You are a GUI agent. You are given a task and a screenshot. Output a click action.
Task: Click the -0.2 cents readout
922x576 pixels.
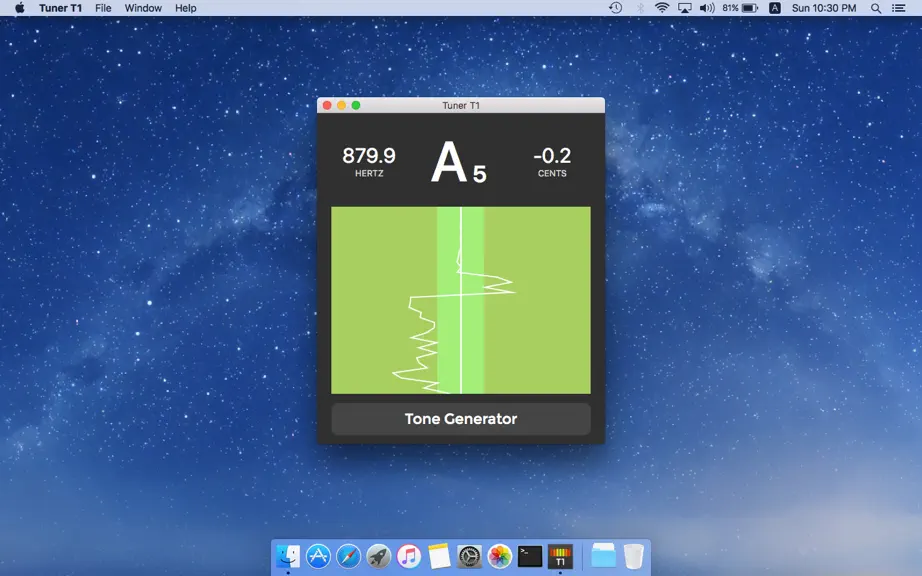pyautogui.click(x=552, y=161)
